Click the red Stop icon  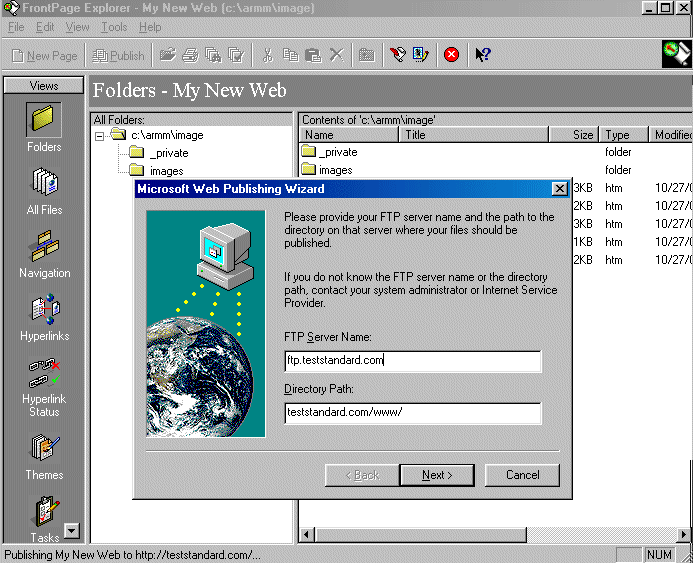451,55
